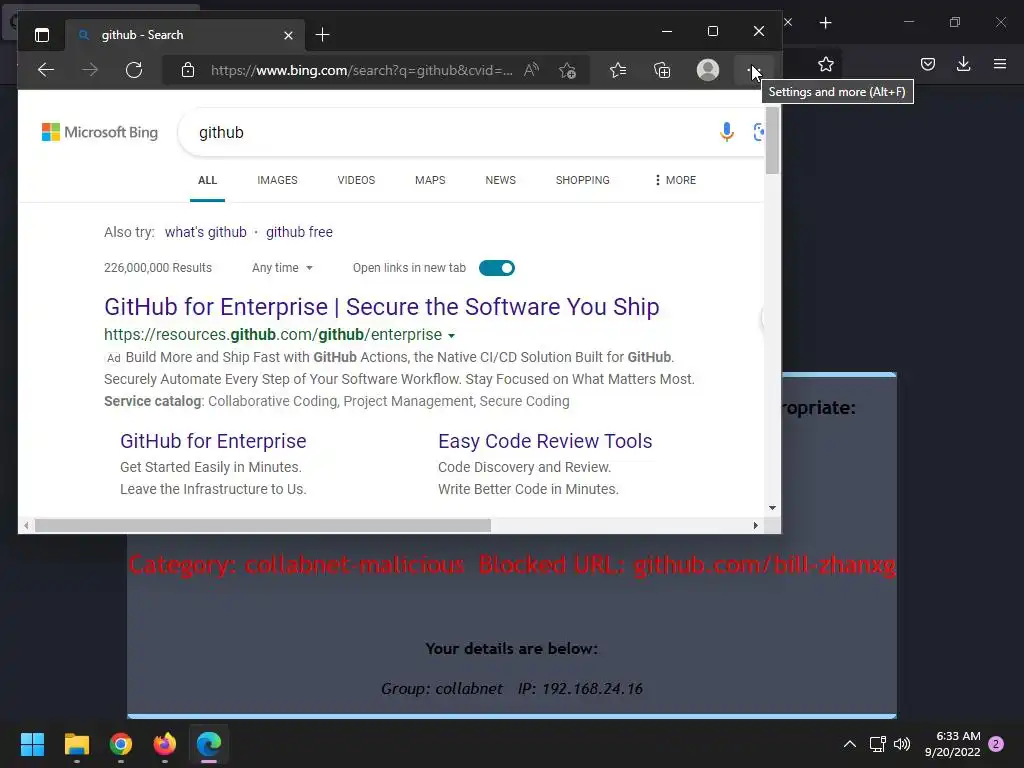Click the horizontal scrollbar thumb
The height and width of the screenshot is (768, 1024).
tap(263, 525)
